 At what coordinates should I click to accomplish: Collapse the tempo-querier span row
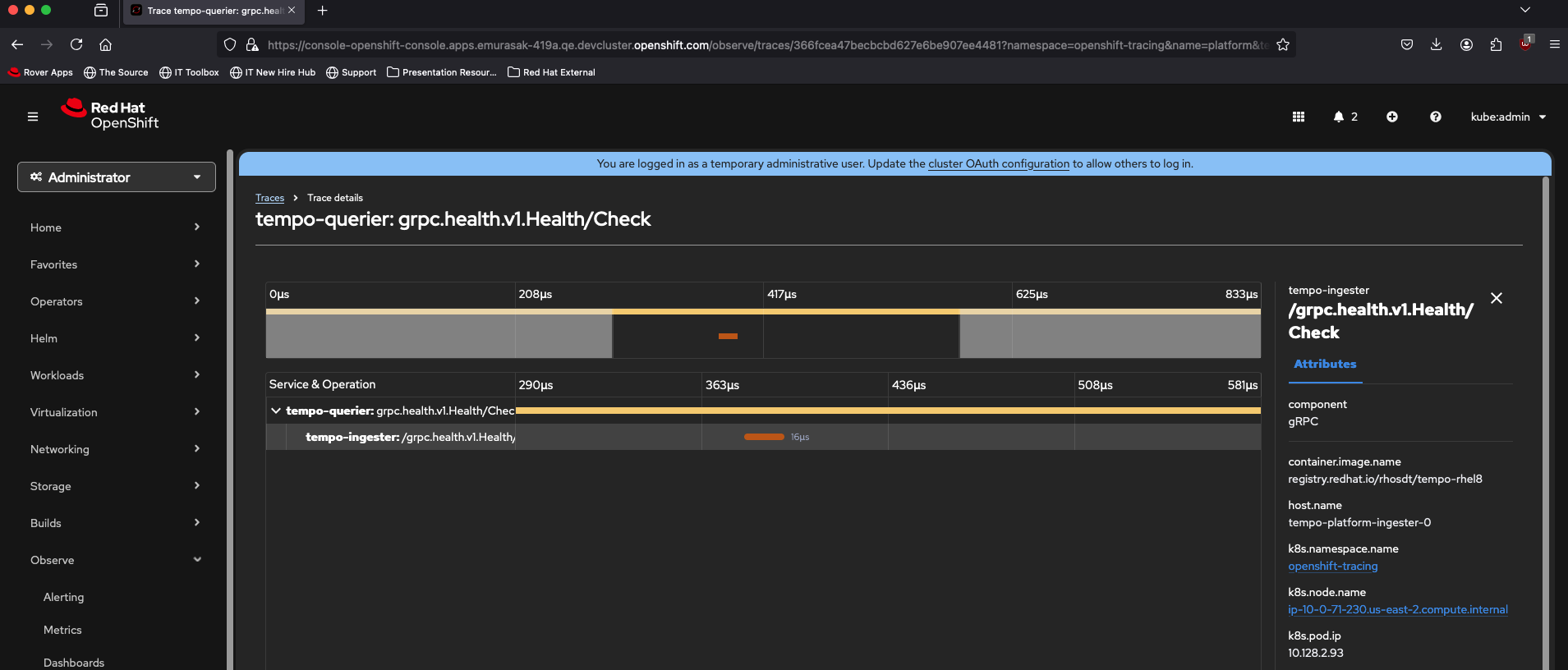276,411
